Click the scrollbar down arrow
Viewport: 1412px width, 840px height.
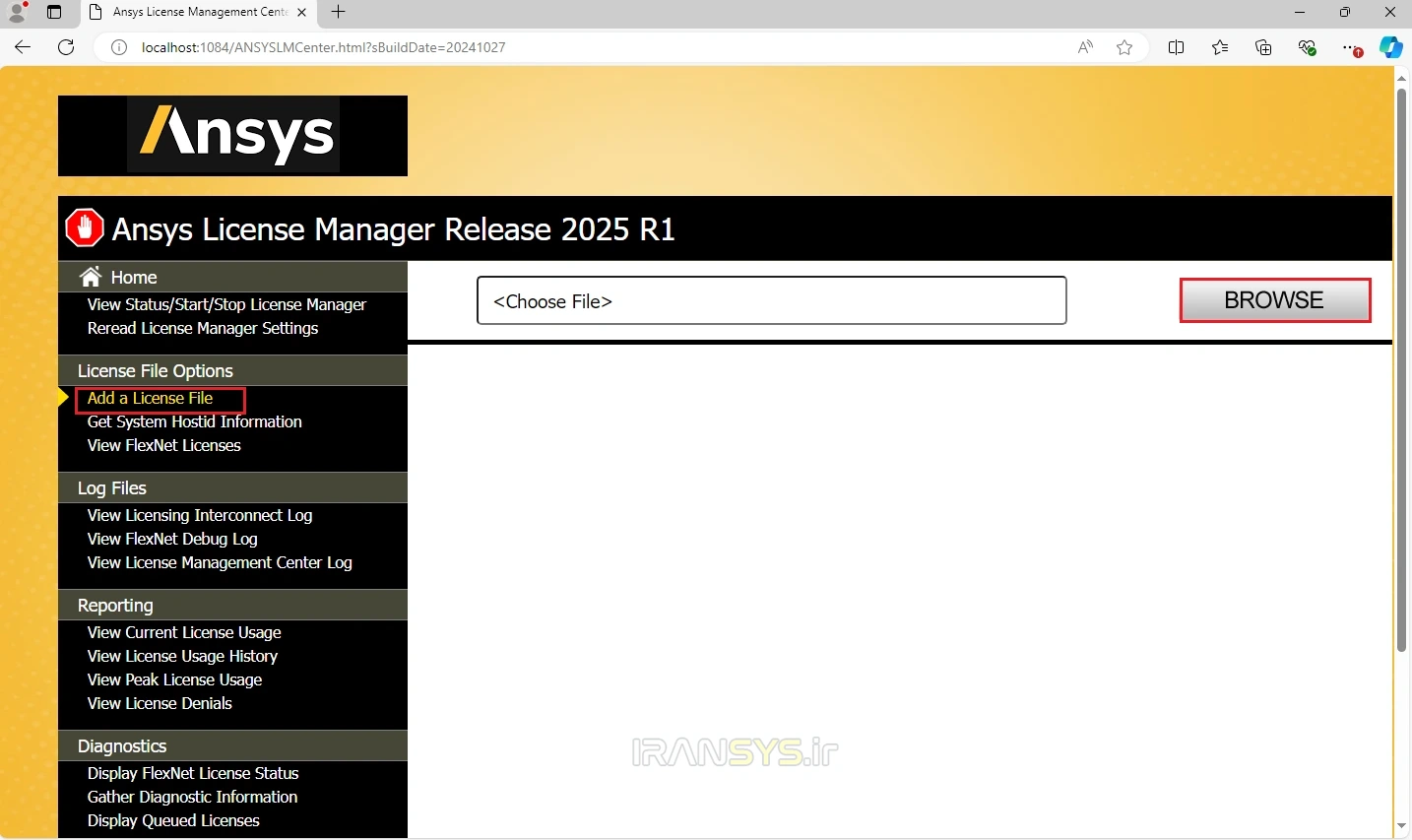1401,825
